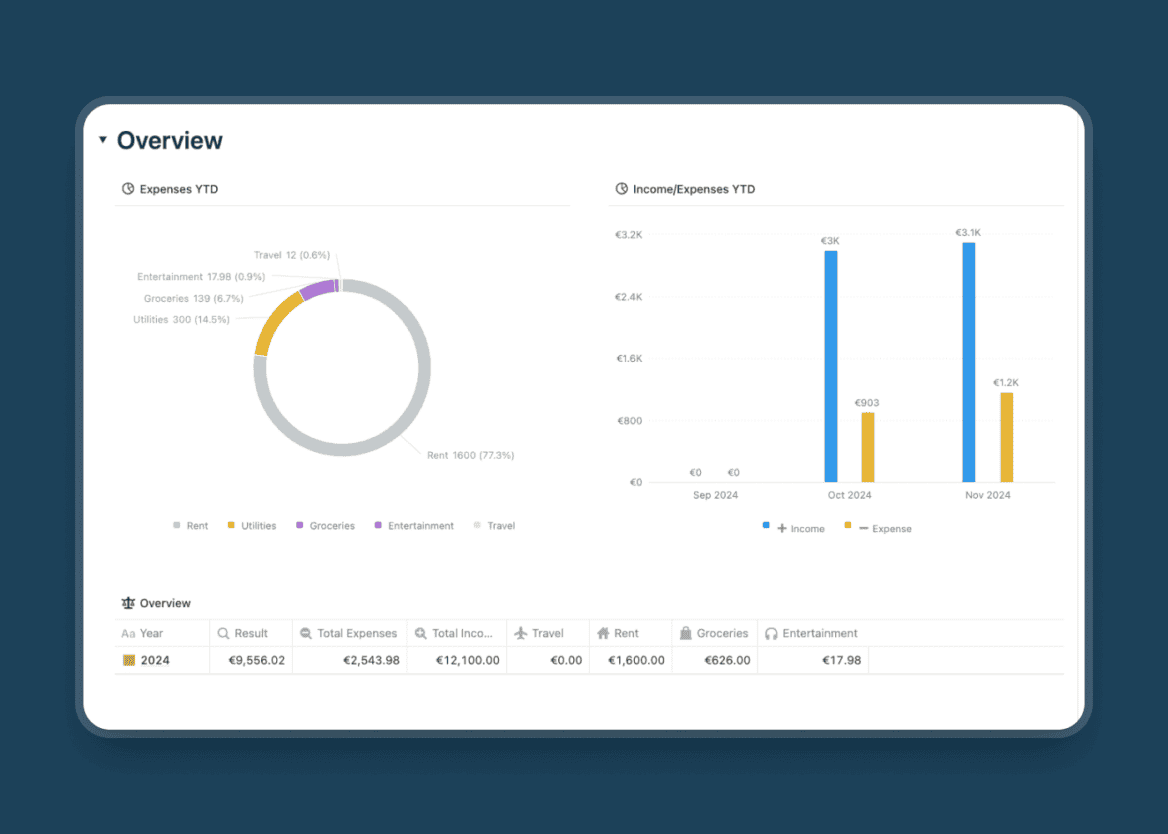Toggle Expense series in bar chart legend
This screenshot has width=1168, height=834.
point(883,528)
